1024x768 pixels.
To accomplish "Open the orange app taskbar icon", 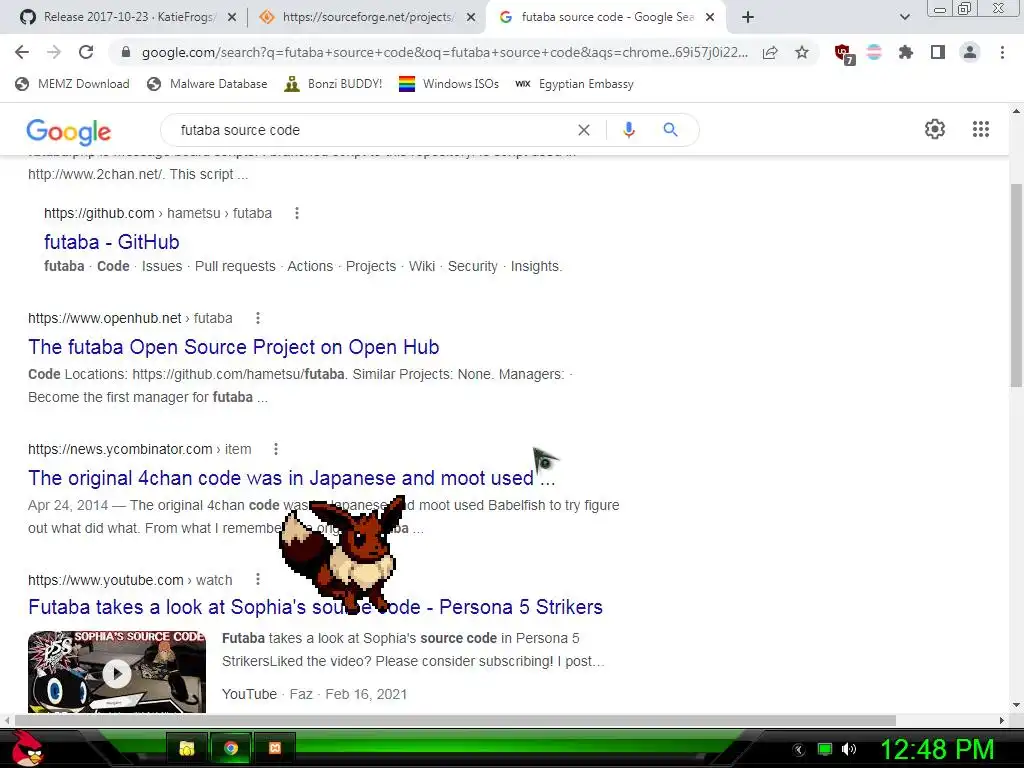I will coord(275,748).
